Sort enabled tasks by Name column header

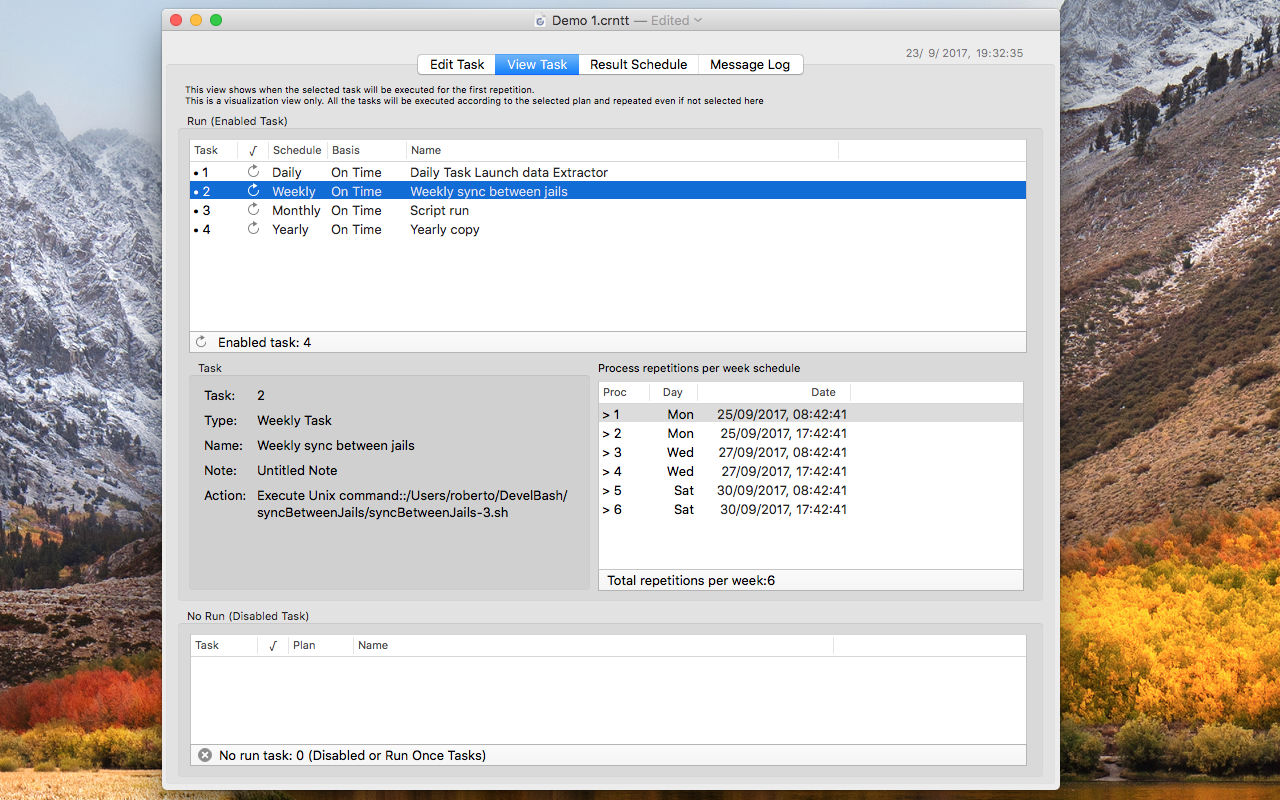[x=426, y=150]
